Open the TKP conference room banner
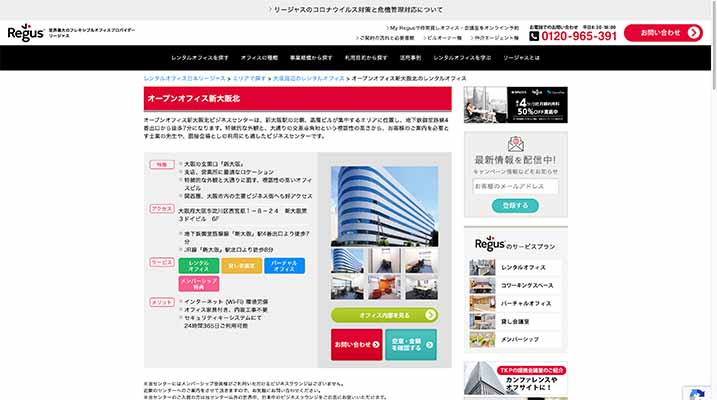This screenshot has width=717, height=400. tap(516, 378)
